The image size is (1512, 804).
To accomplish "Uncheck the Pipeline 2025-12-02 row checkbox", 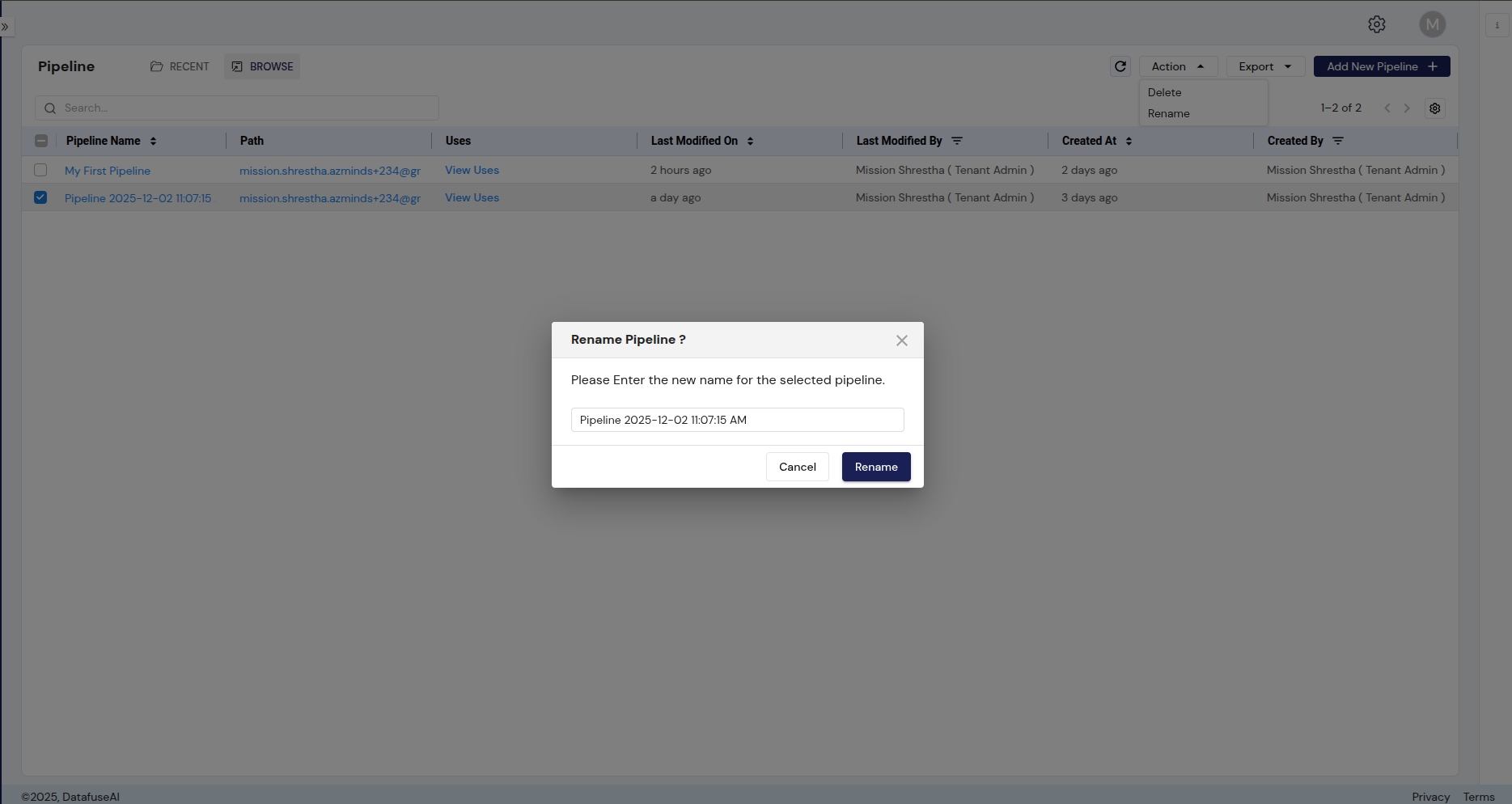I will tap(40, 197).
